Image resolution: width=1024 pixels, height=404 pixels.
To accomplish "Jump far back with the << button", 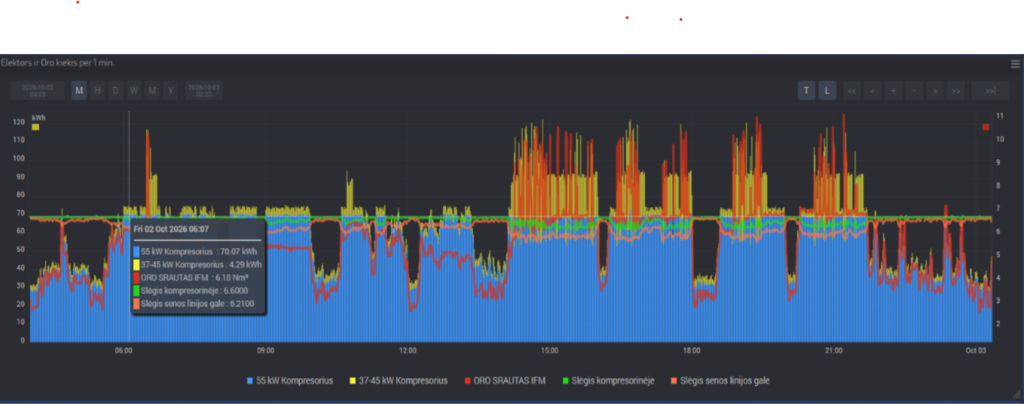I will click(852, 91).
